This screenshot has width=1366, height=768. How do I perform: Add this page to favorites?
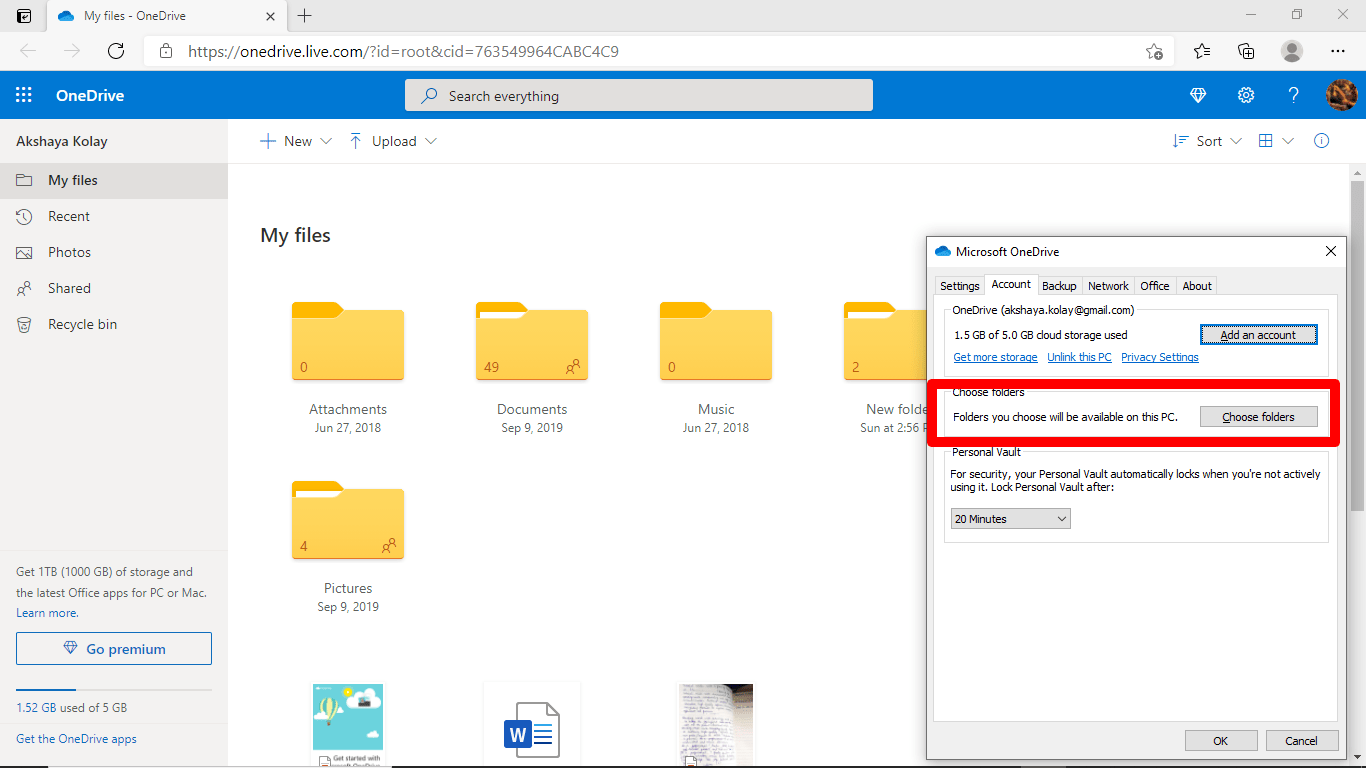[x=1154, y=51]
